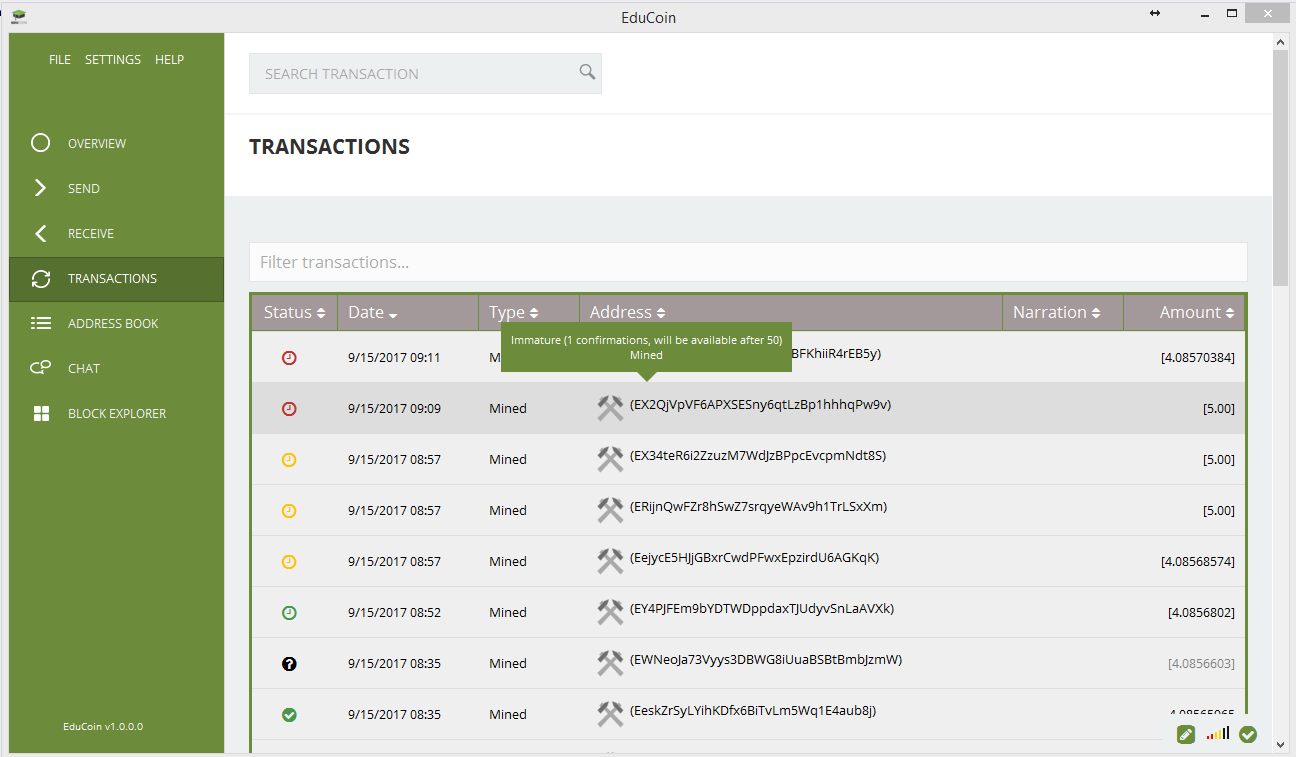Select the TRANSACTIONS sidebar item

coord(116,279)
